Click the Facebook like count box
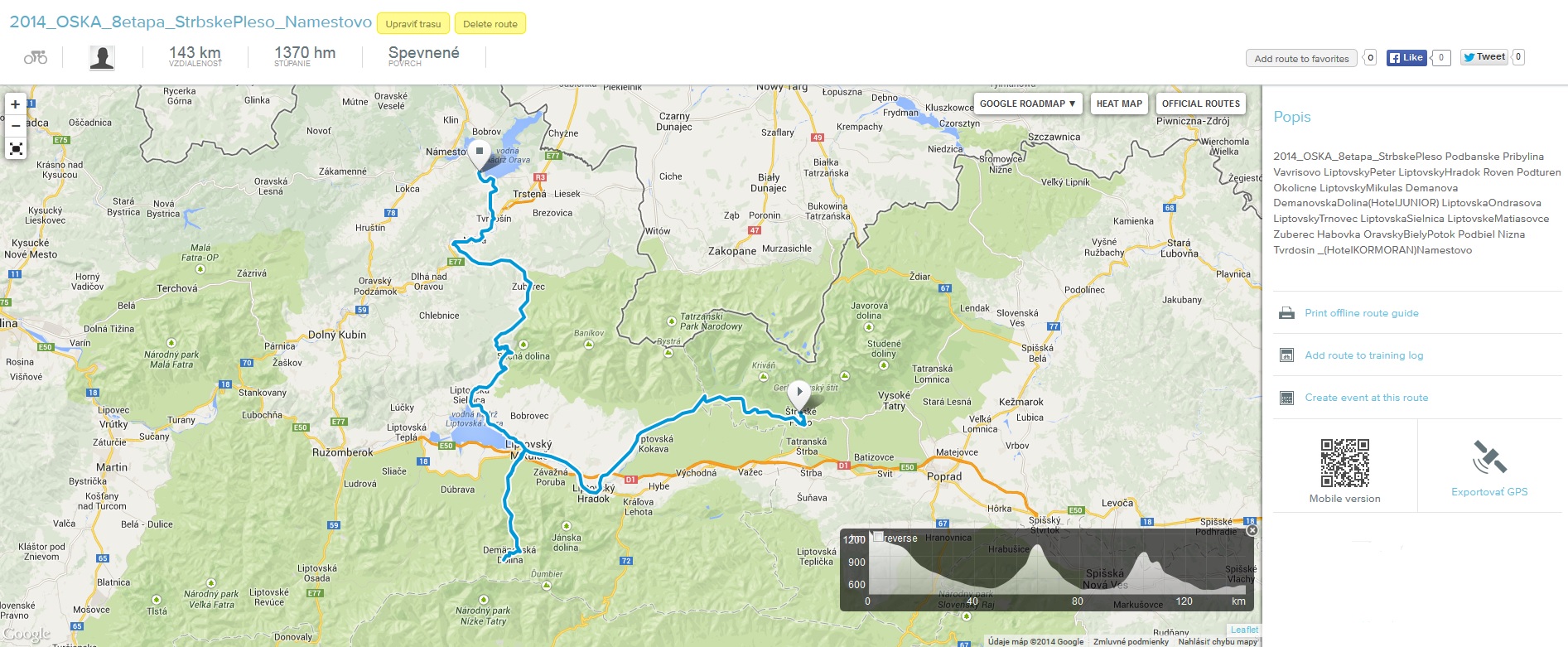Viewport: 1568px width, 647px height. tap(1441, 57)
